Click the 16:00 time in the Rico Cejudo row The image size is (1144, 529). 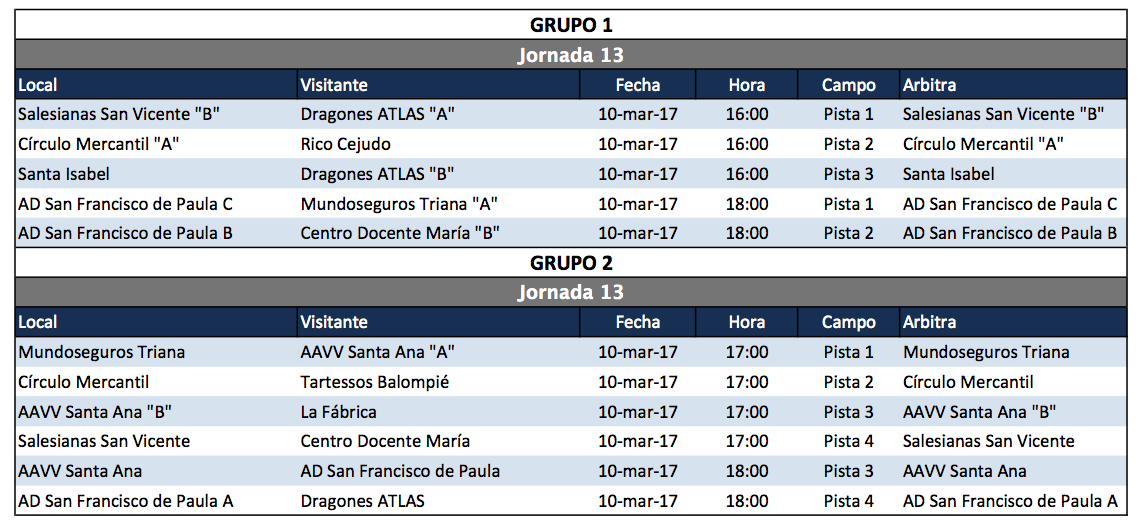point(747,144)
